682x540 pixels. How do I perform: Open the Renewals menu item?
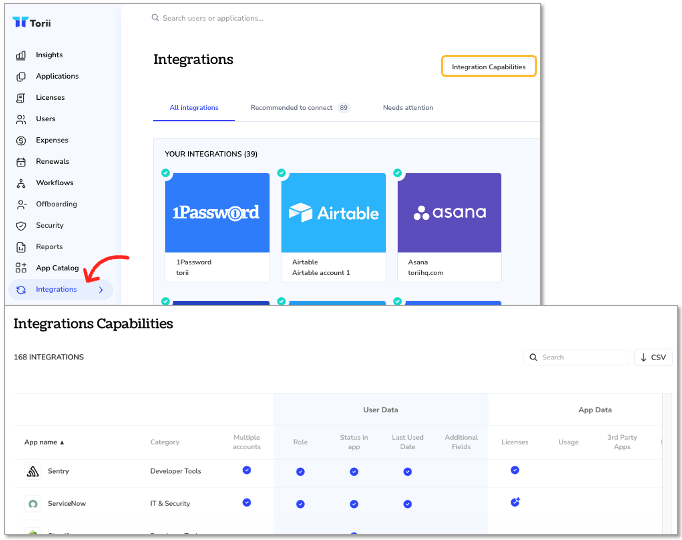(53, 161)
